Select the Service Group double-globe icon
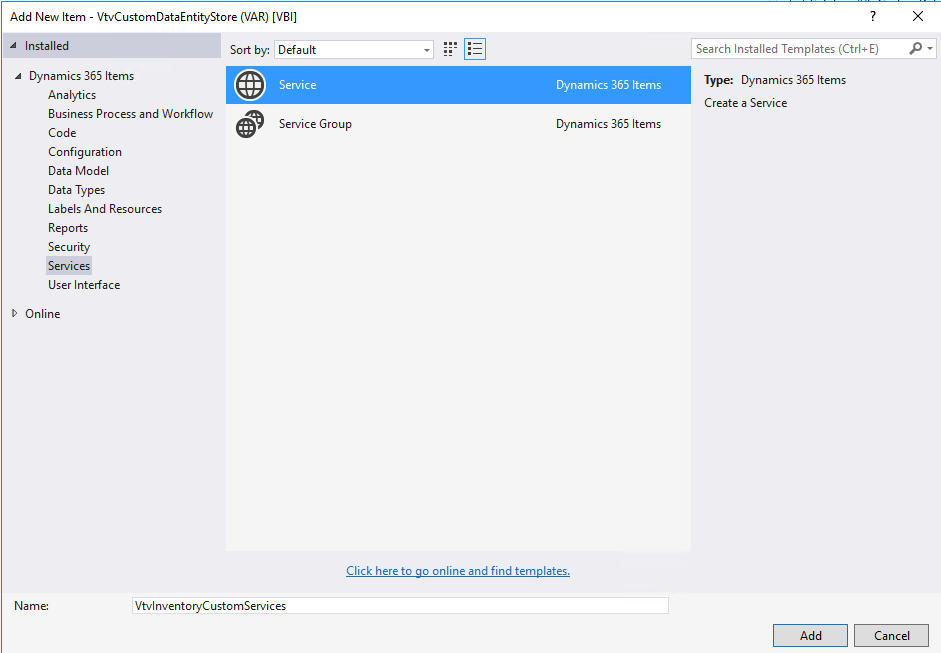 (x=250, y=124)
